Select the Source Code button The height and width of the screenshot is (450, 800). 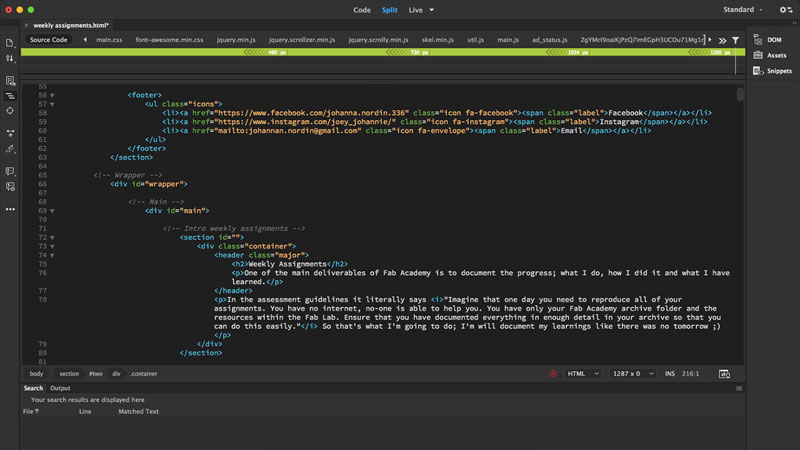[x=48, y=40]
